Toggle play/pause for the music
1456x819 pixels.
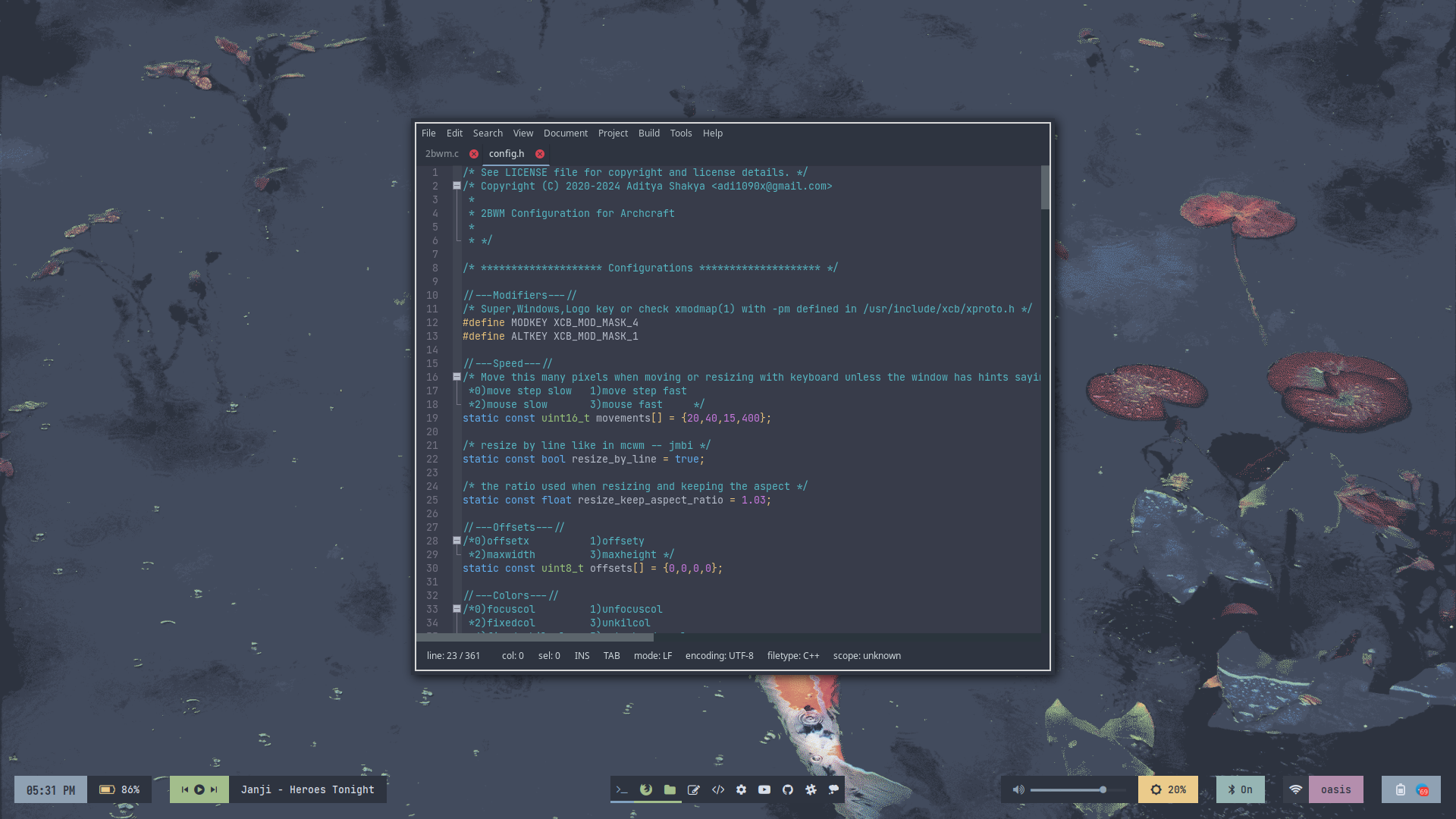pos(199,789)
